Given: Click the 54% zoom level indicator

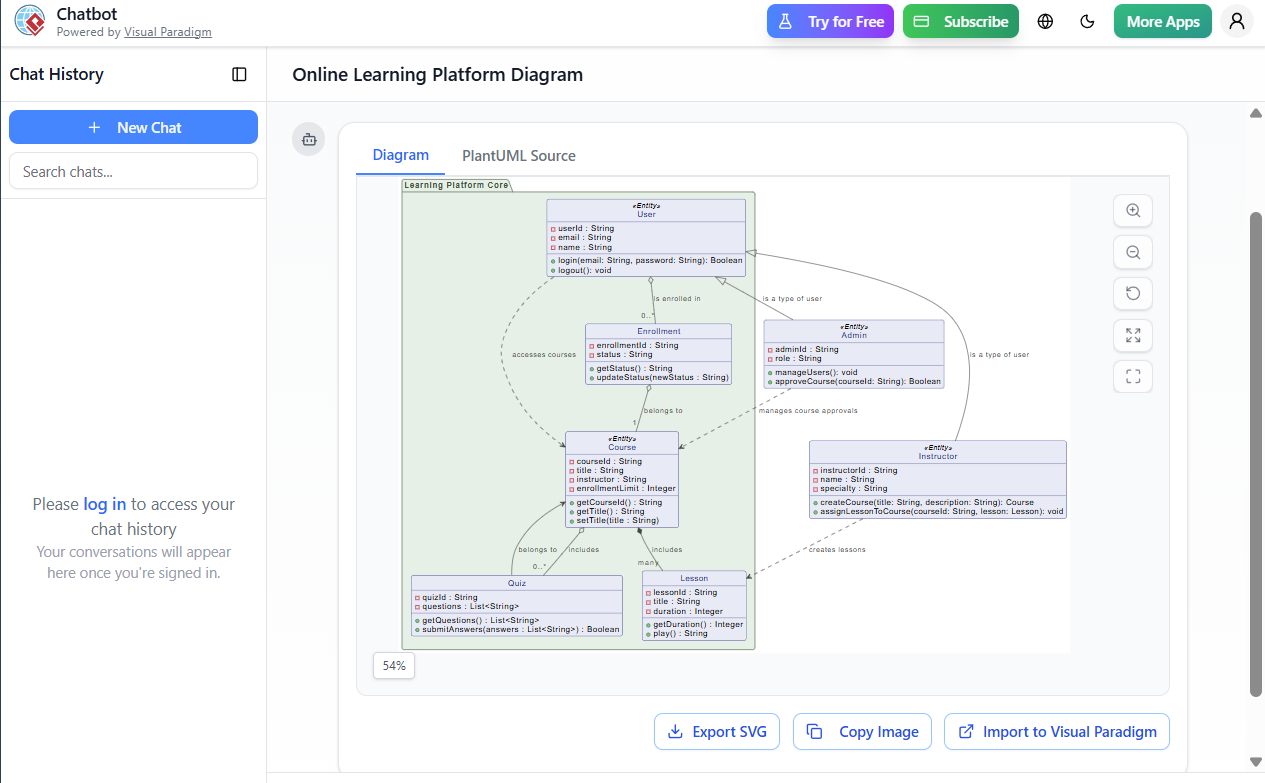Looking at the screenshot, I should [393, 665].
